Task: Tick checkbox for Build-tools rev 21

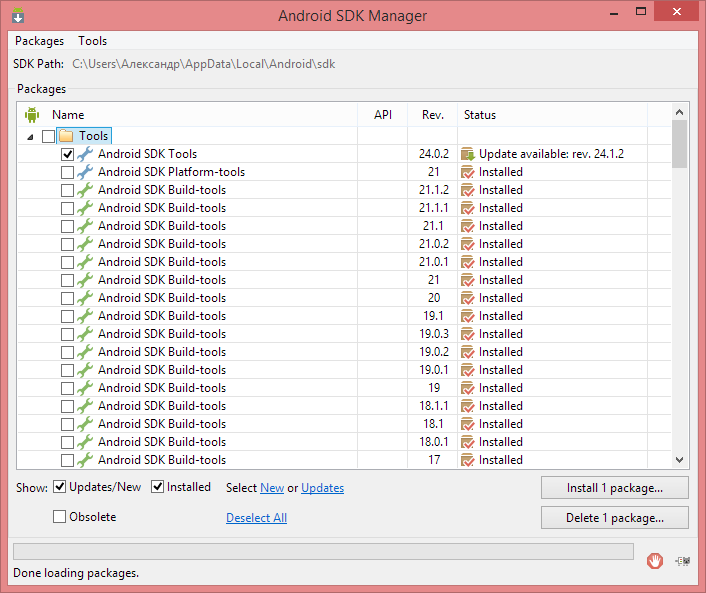Action: click(68, 281)
